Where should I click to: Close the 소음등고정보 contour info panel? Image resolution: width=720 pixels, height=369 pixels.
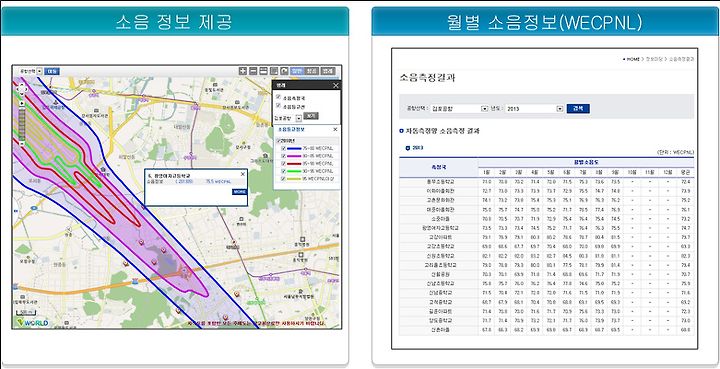(335, 129)
